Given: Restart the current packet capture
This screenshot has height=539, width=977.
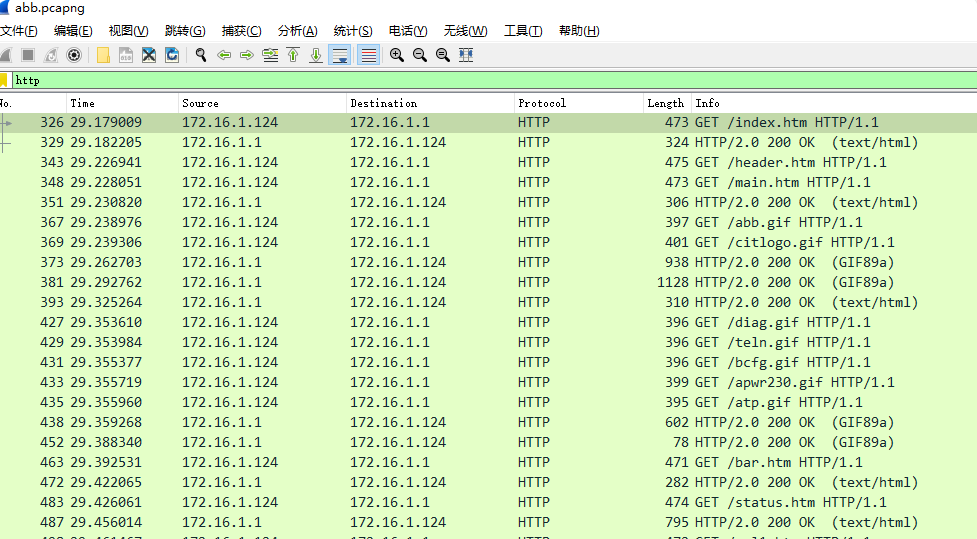Looking at the screenshot, I should click(50, 55).
